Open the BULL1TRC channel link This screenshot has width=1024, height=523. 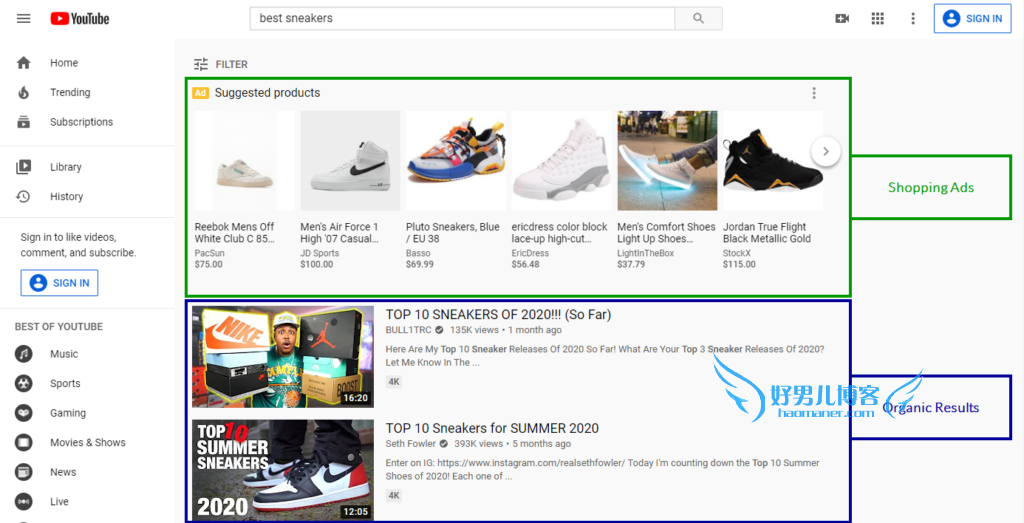point(409,330)
